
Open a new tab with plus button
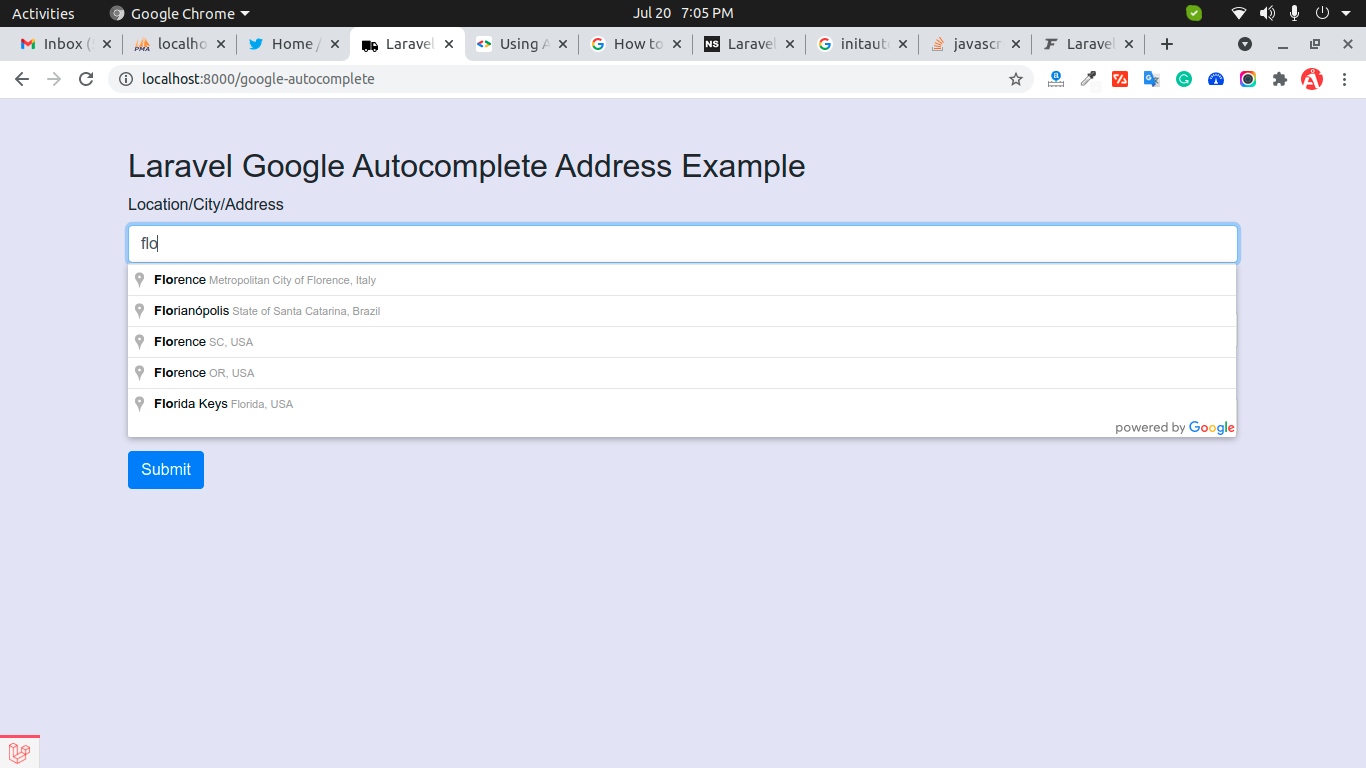(x=1166, y=44)
